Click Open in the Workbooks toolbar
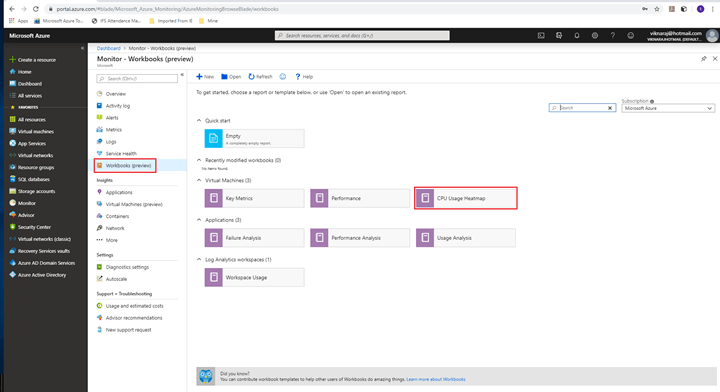 [x=231, y=77]
